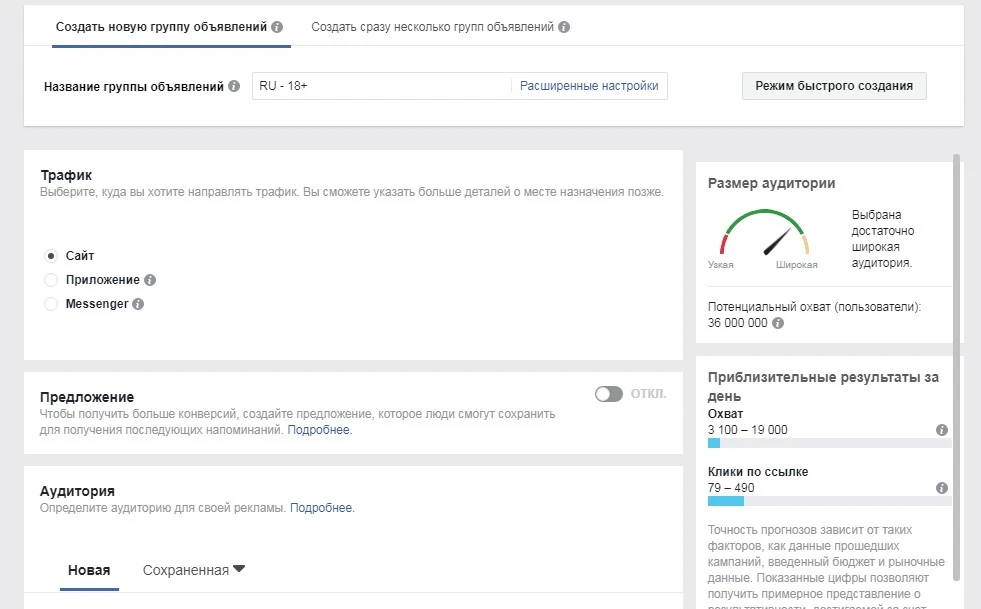This screenshot has height=609, width=981.
Task: Toggle the 'Предложение' switch on
Action: coord(608,394)
